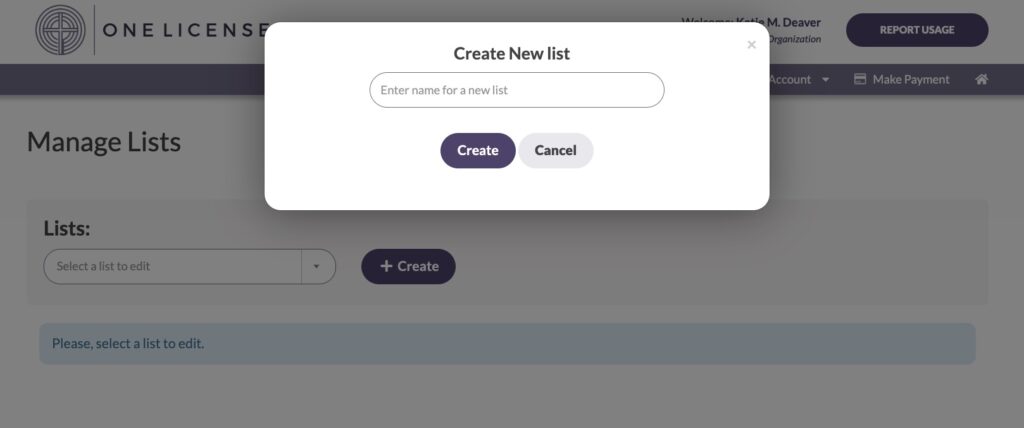Focus the new list name input field
The width and height of the screenshot is (1024, 428).
tap(517, 90)
